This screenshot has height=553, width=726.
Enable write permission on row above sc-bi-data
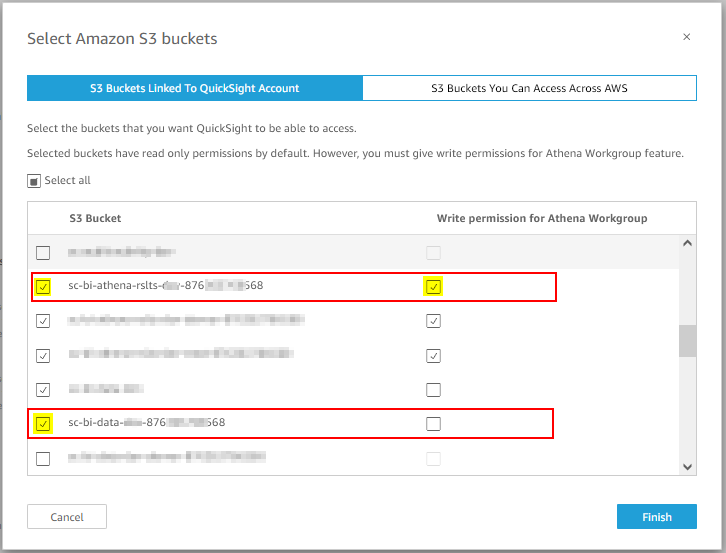pos(433,390)
